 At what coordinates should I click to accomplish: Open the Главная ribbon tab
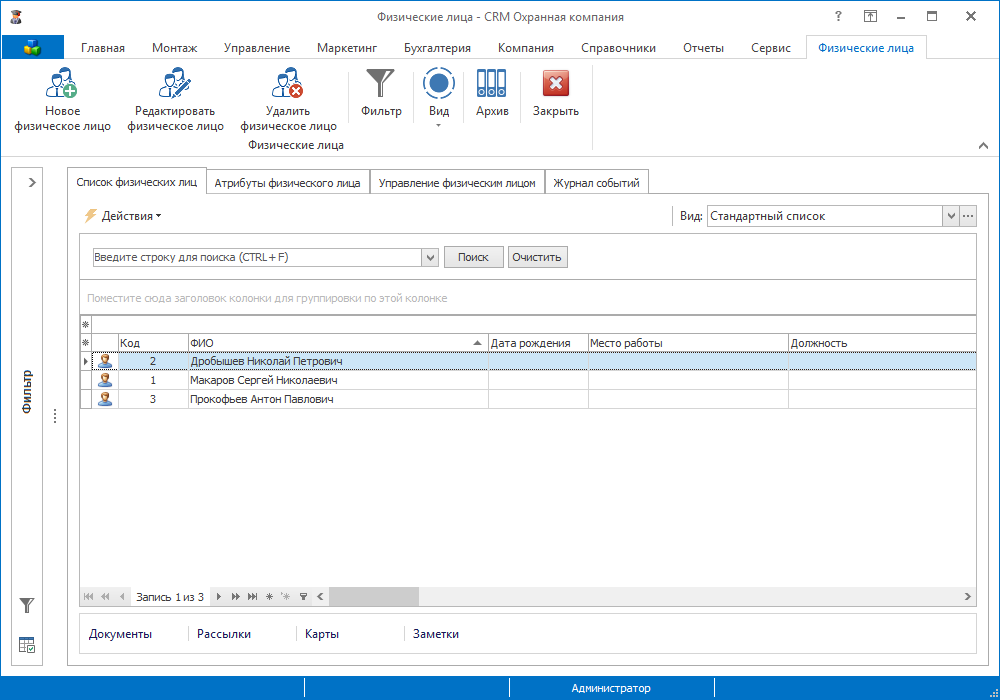click(x=103, y=48)
